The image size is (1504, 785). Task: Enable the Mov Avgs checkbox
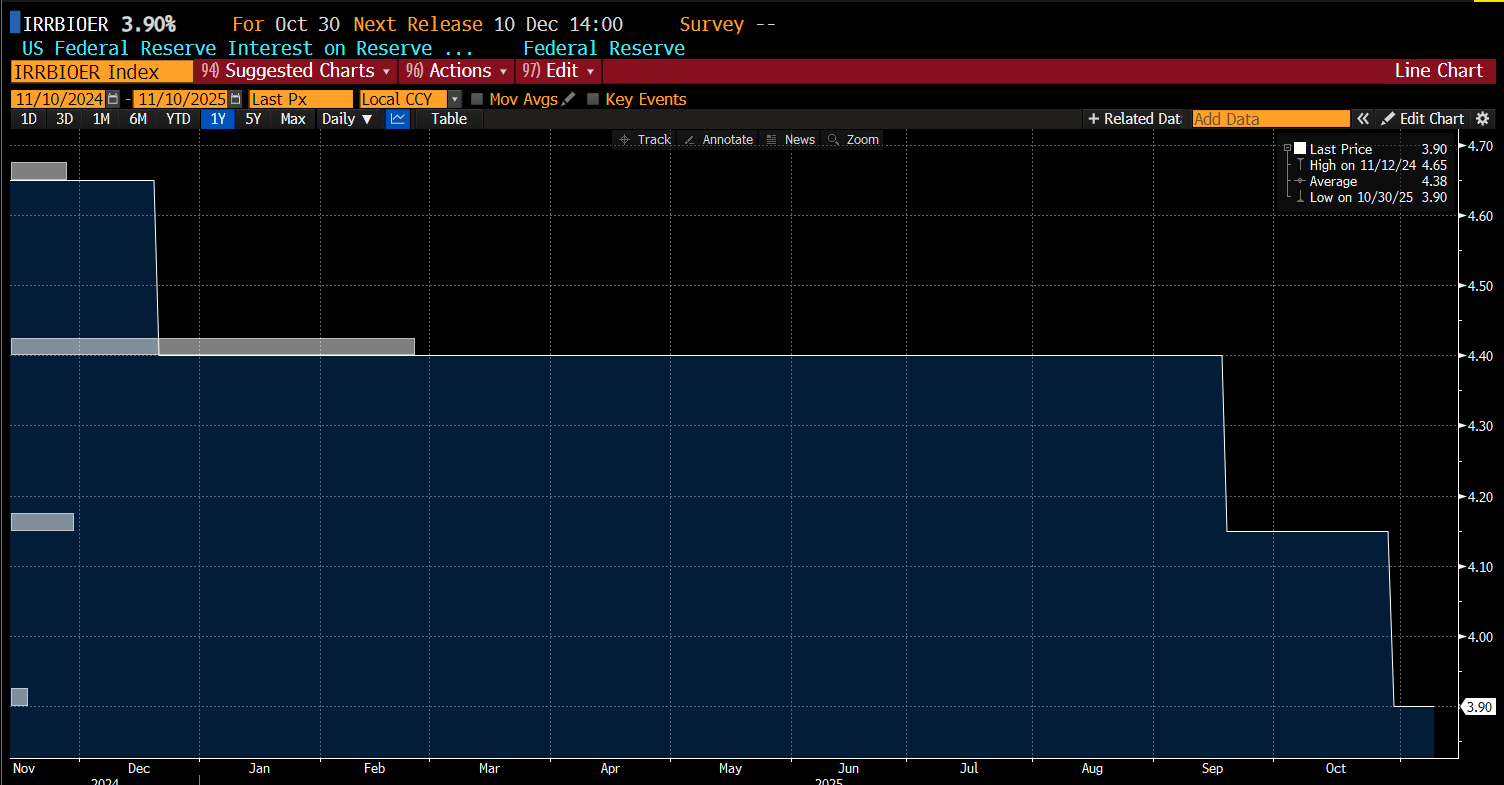click(x=477, y=99)
